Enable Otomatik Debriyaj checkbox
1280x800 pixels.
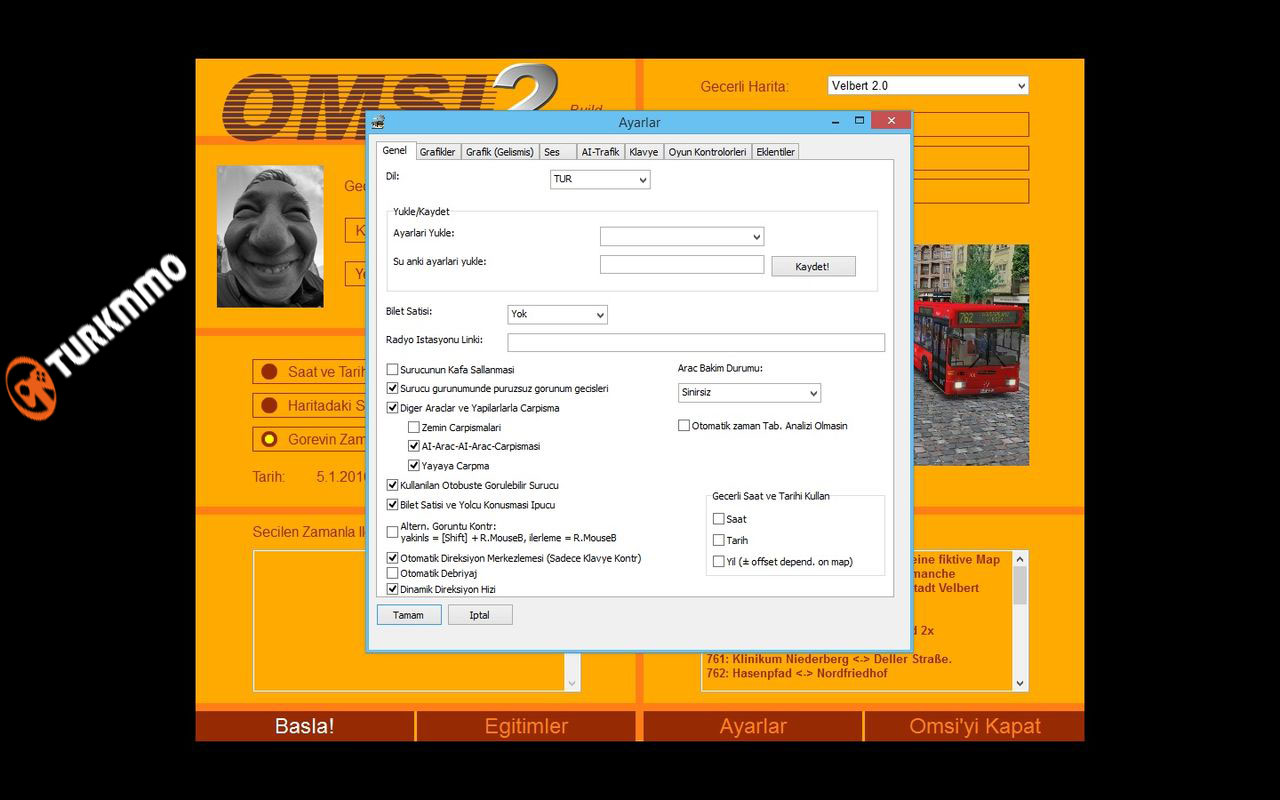393,573
